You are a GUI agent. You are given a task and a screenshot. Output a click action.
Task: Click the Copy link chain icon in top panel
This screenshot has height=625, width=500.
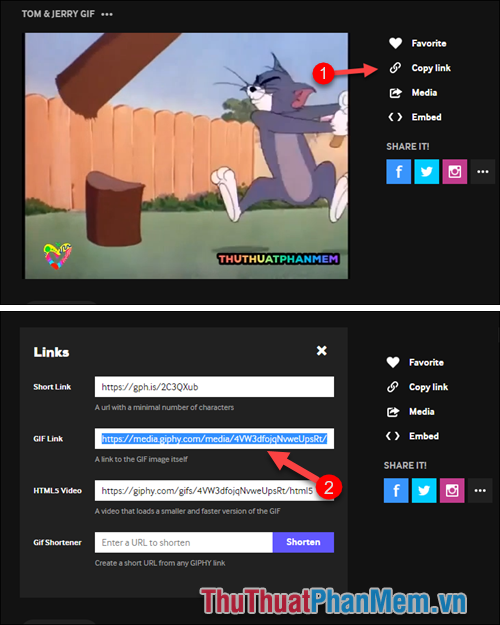(x=395, y=68)
